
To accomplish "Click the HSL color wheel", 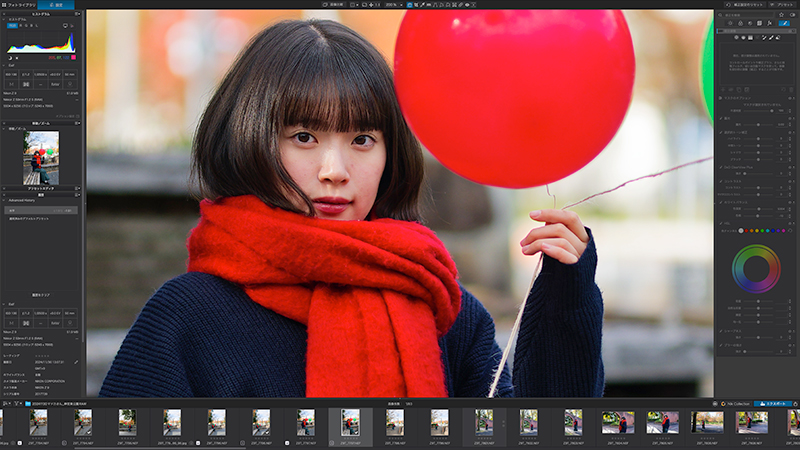I will click(756, 268).
